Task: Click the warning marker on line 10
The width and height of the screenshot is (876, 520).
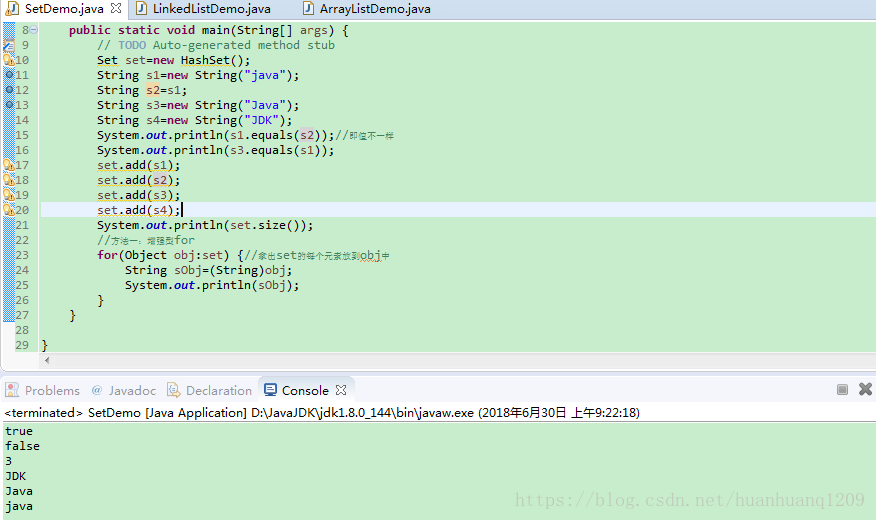Action: point(9,60)
